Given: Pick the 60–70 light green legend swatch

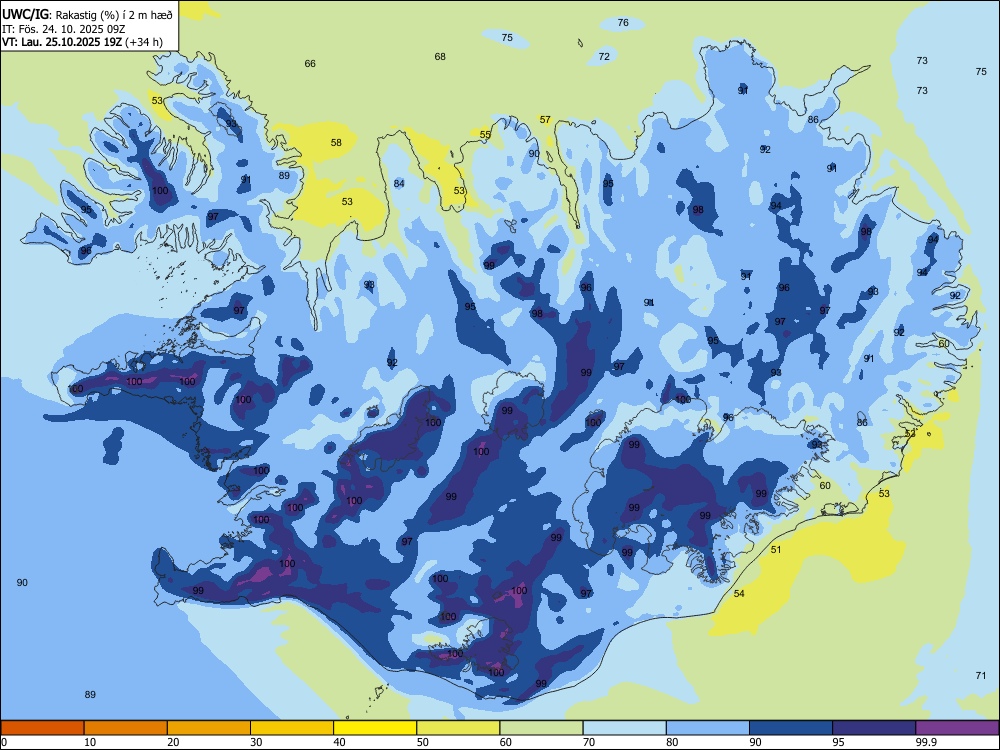Looking at the screenshot, I should [541, 728].
